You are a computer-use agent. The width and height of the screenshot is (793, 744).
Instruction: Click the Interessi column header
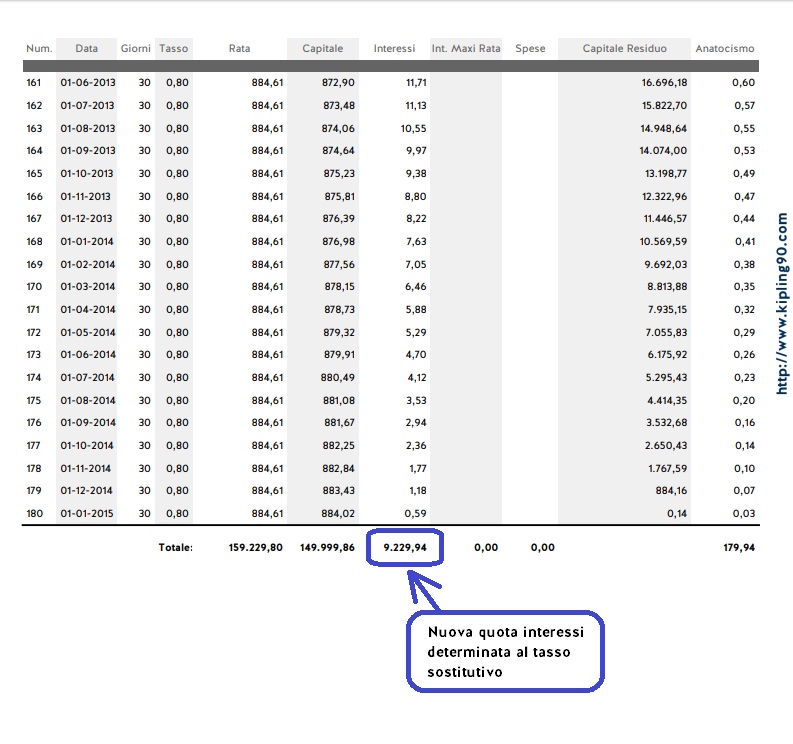pyautogui.click(x=394, y=49)
